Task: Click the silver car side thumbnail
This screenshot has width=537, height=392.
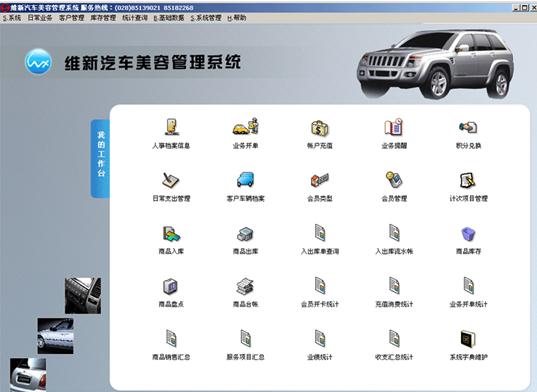Action: point(55,336)
